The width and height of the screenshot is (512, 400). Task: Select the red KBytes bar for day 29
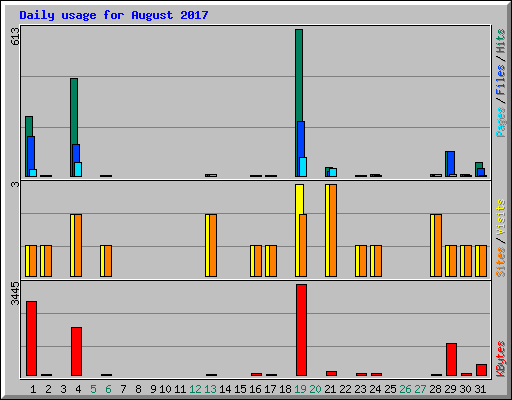[x=451, y=359]
